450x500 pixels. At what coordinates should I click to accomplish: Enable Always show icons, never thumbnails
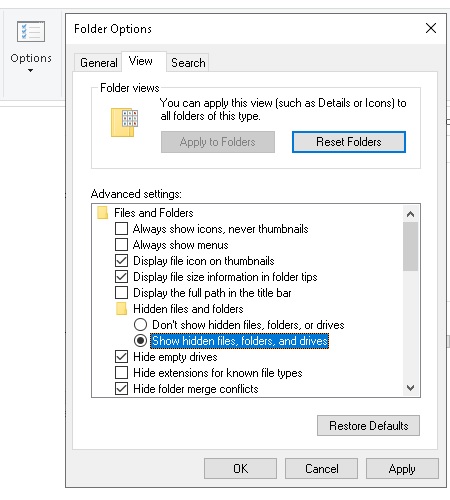[121, 229]
